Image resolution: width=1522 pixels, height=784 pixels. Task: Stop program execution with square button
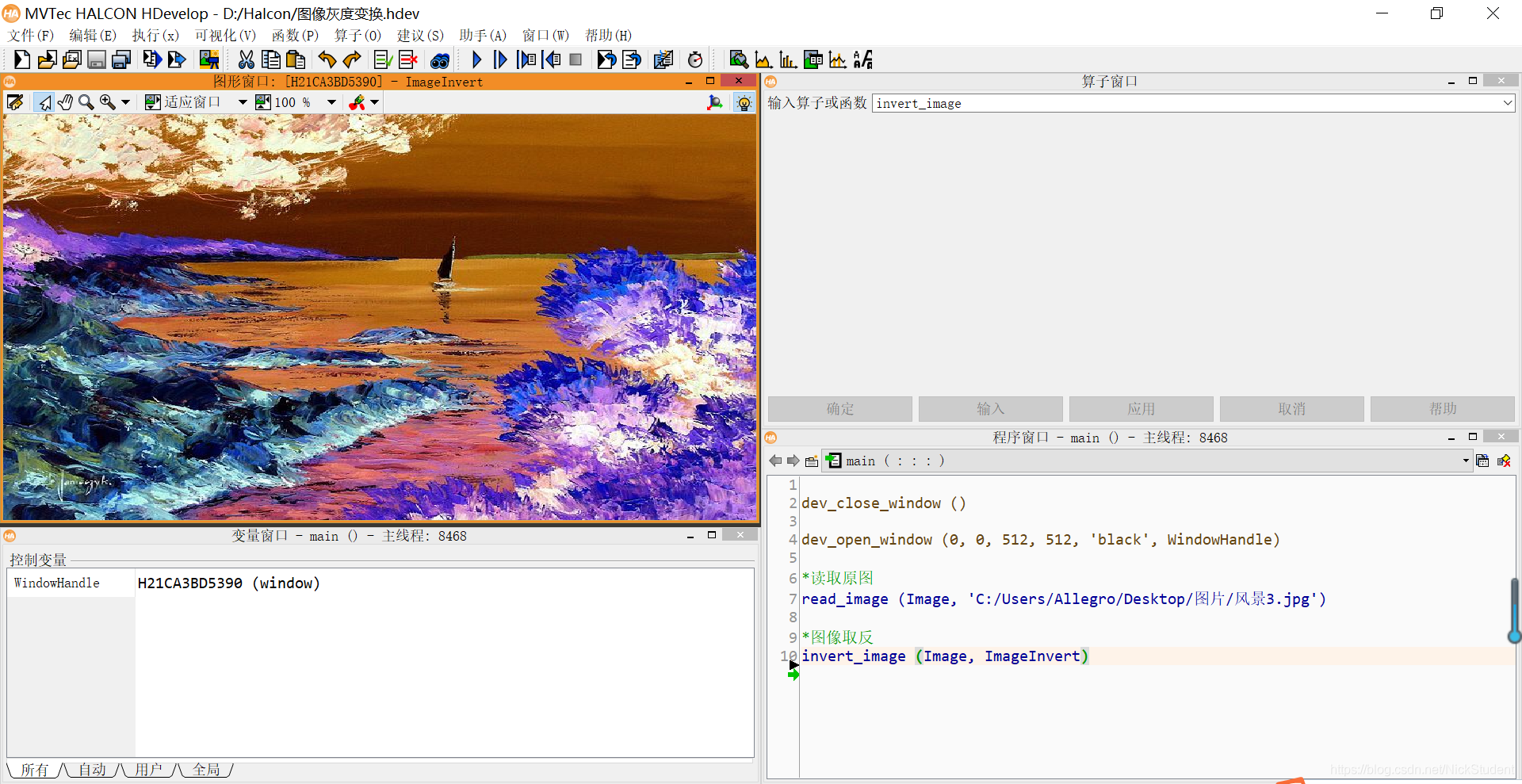tap(576, 59)
